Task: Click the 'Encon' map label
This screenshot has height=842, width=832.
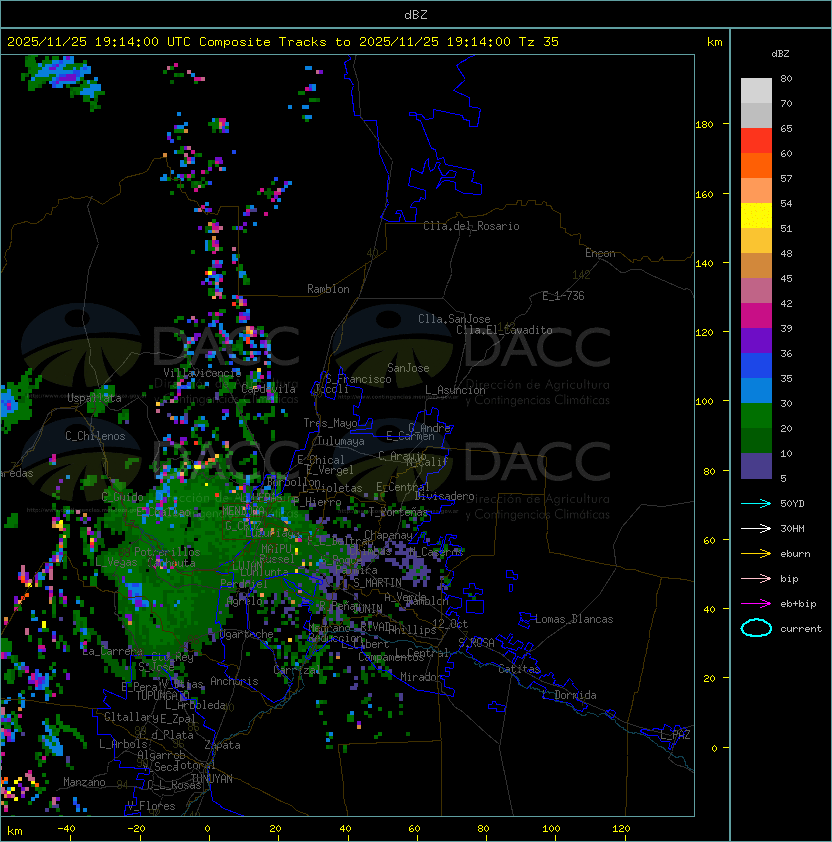Action: pos(600,253)
